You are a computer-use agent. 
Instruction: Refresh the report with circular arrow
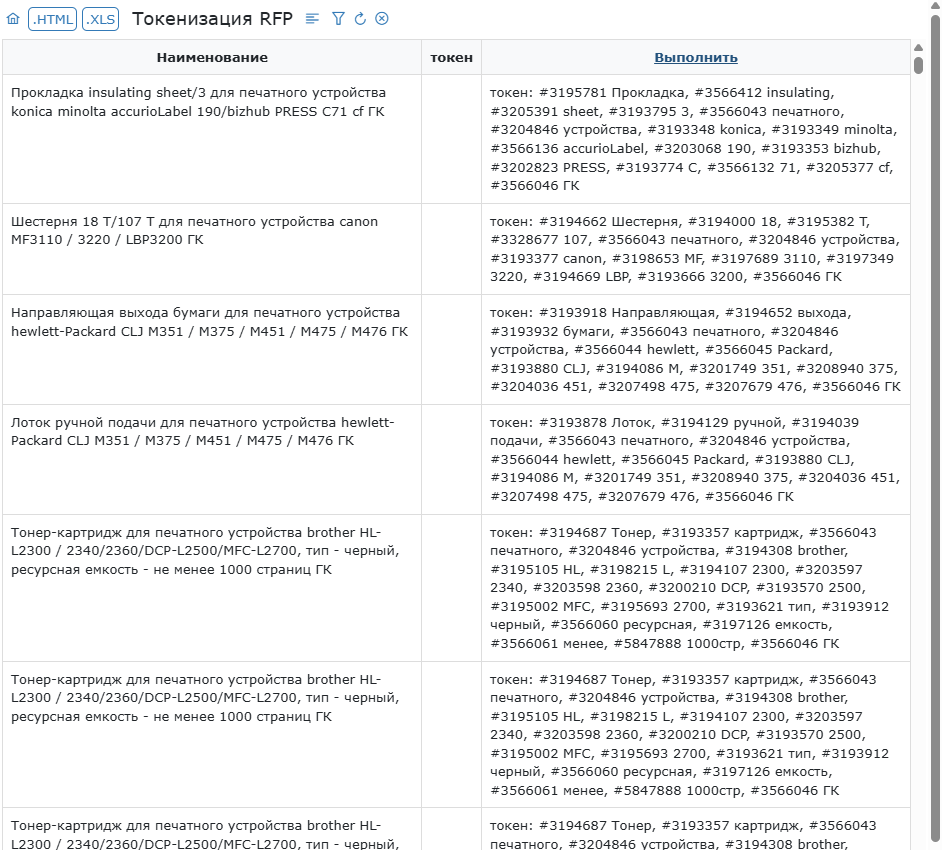point(360,19)
